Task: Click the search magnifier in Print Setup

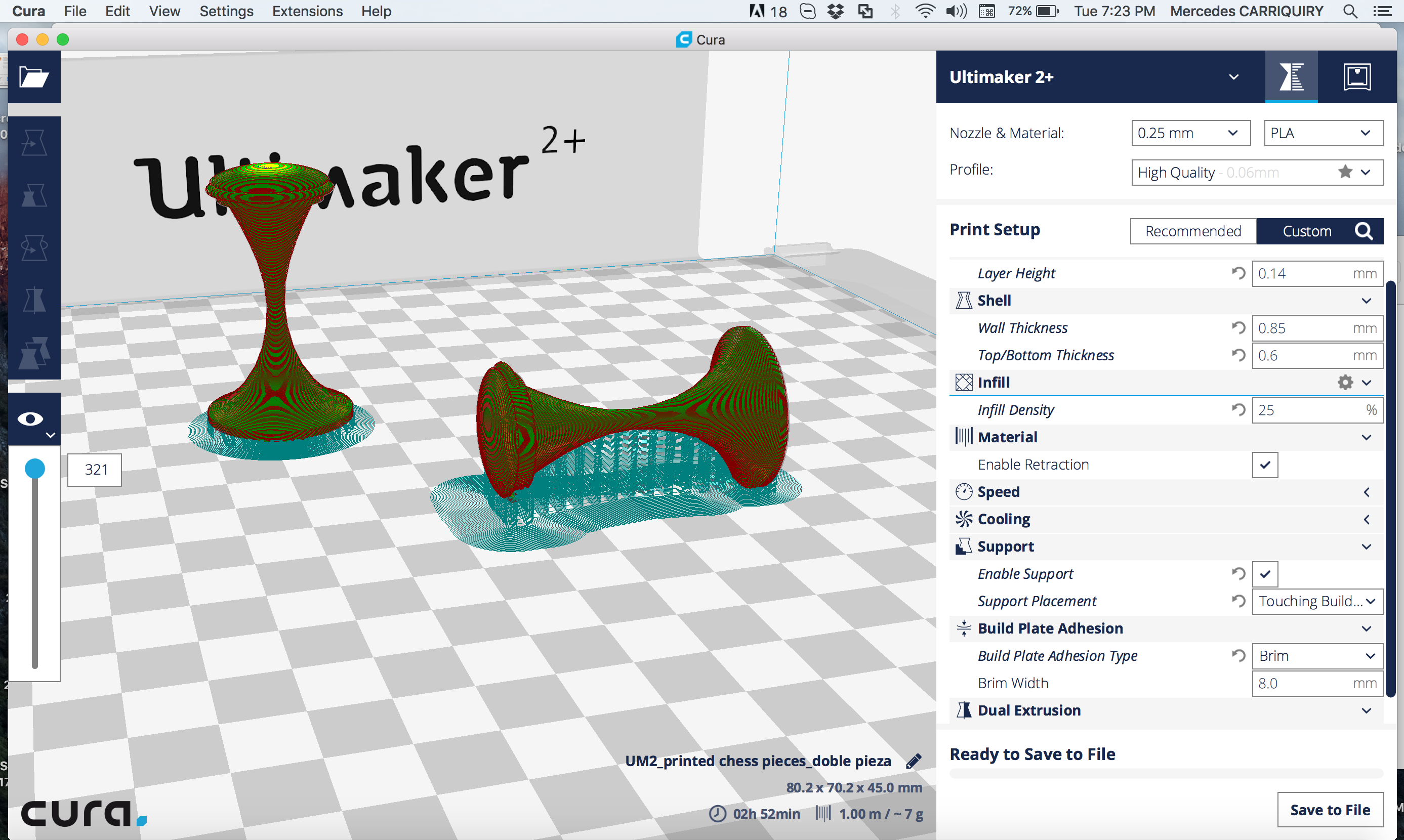Action: pyautogui.click(x=1364, y=232)
